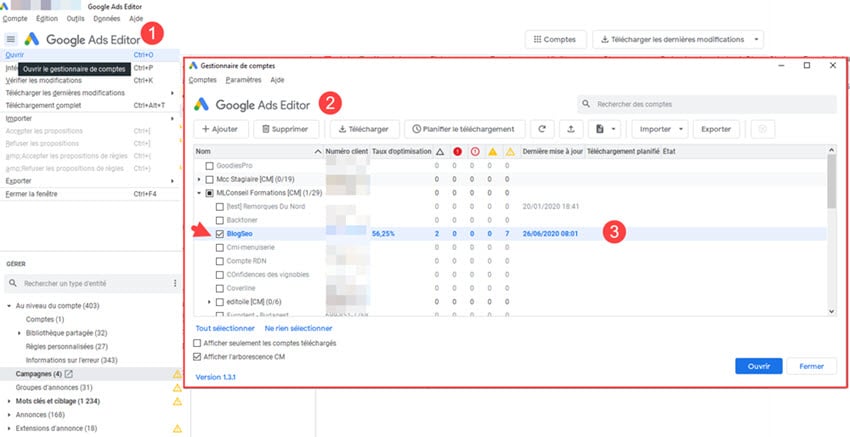Sort accounts by the Nom column header
This screenshot has height=437, width=850.
pyautogui.click(x=259, y=152)
